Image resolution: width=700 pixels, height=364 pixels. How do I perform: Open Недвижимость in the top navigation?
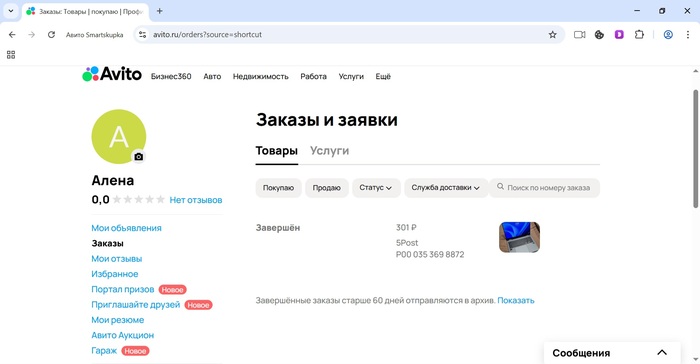tap(261, 76)
